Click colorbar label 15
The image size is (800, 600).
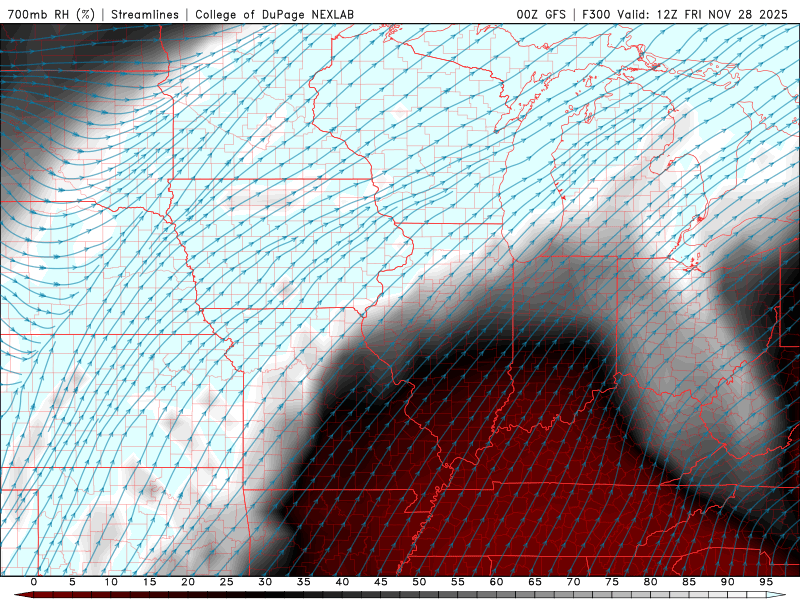(149, 582)
